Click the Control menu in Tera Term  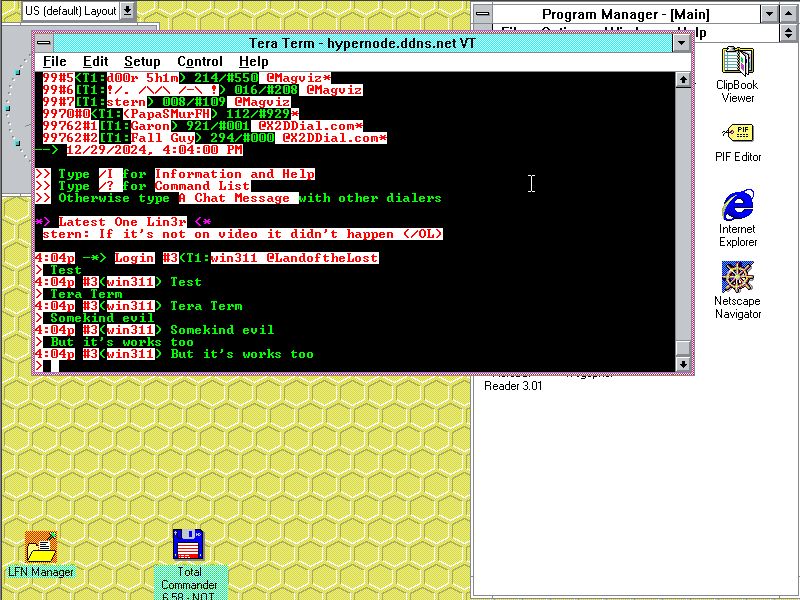[199, 62]
